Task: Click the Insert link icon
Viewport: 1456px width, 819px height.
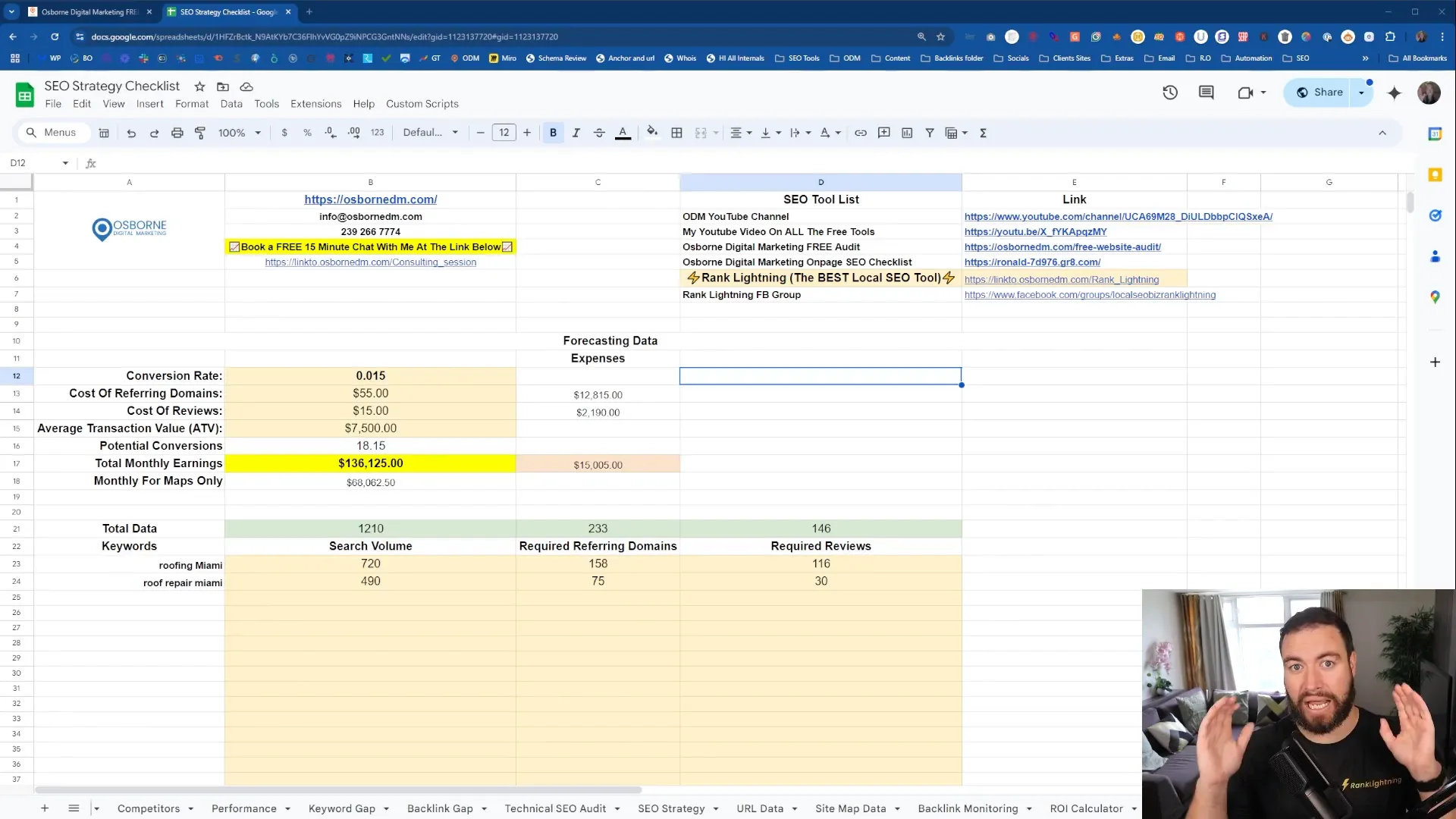Action: click(x=861, y=133)
